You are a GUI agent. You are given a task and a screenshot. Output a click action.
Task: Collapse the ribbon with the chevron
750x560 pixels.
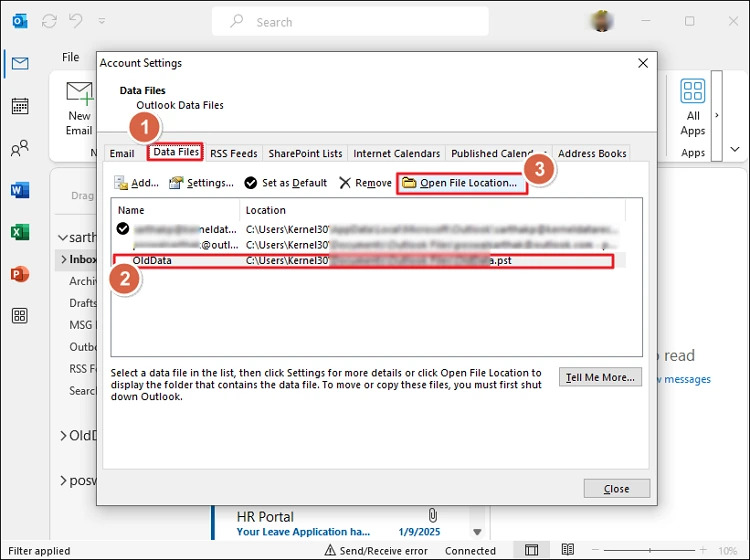pyautogui.click(x=735, y=149)
